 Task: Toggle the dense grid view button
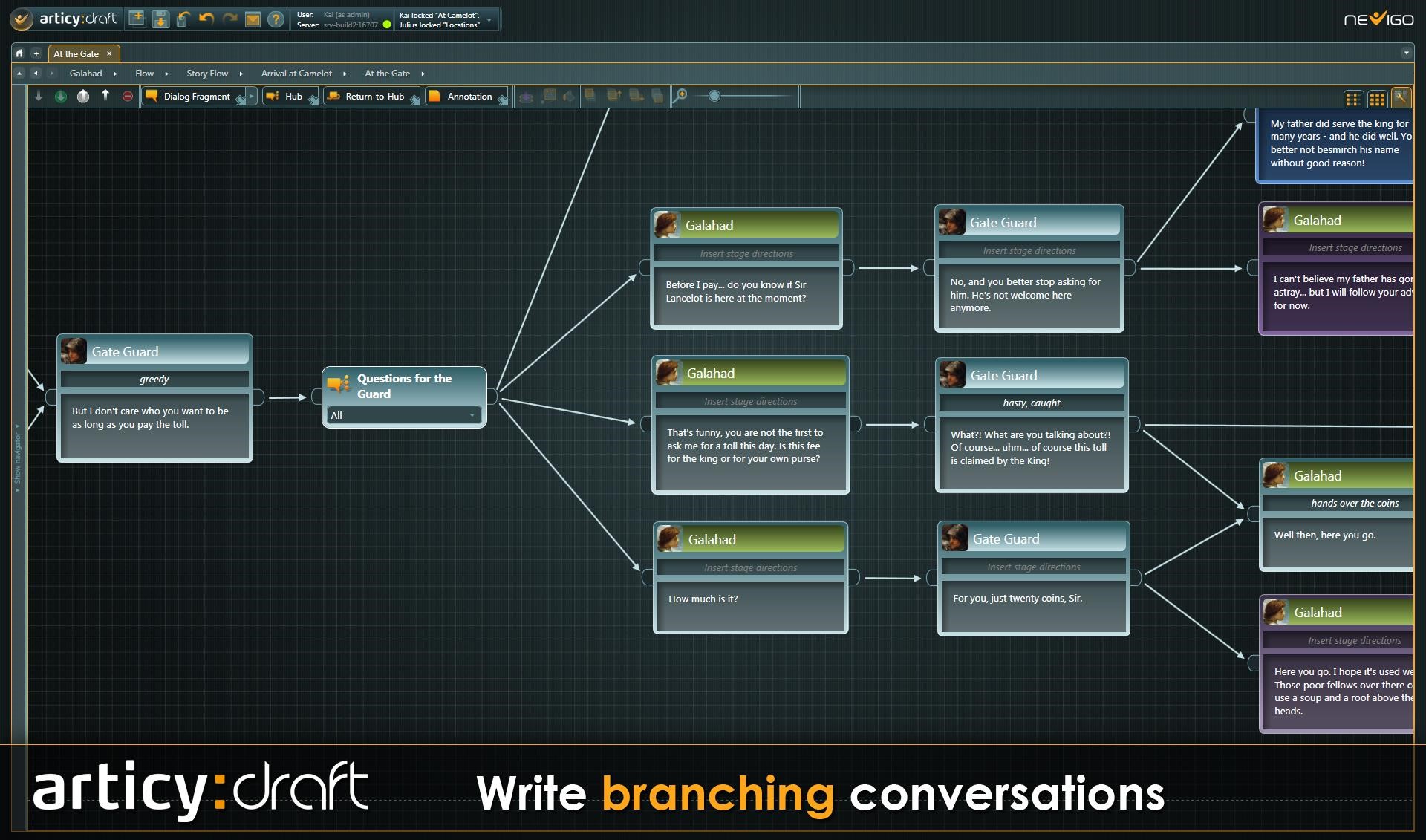pos(1377,98)
